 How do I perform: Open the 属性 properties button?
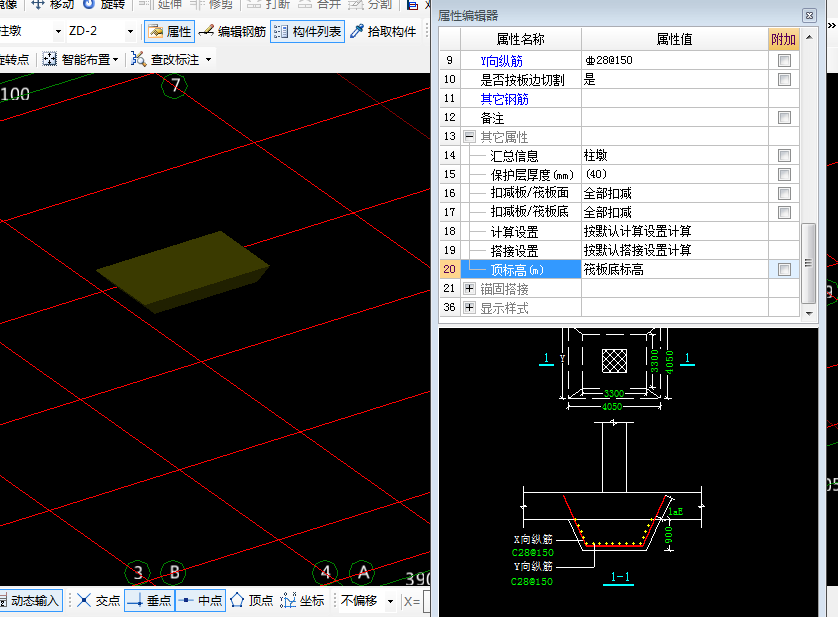pos(169,32)
